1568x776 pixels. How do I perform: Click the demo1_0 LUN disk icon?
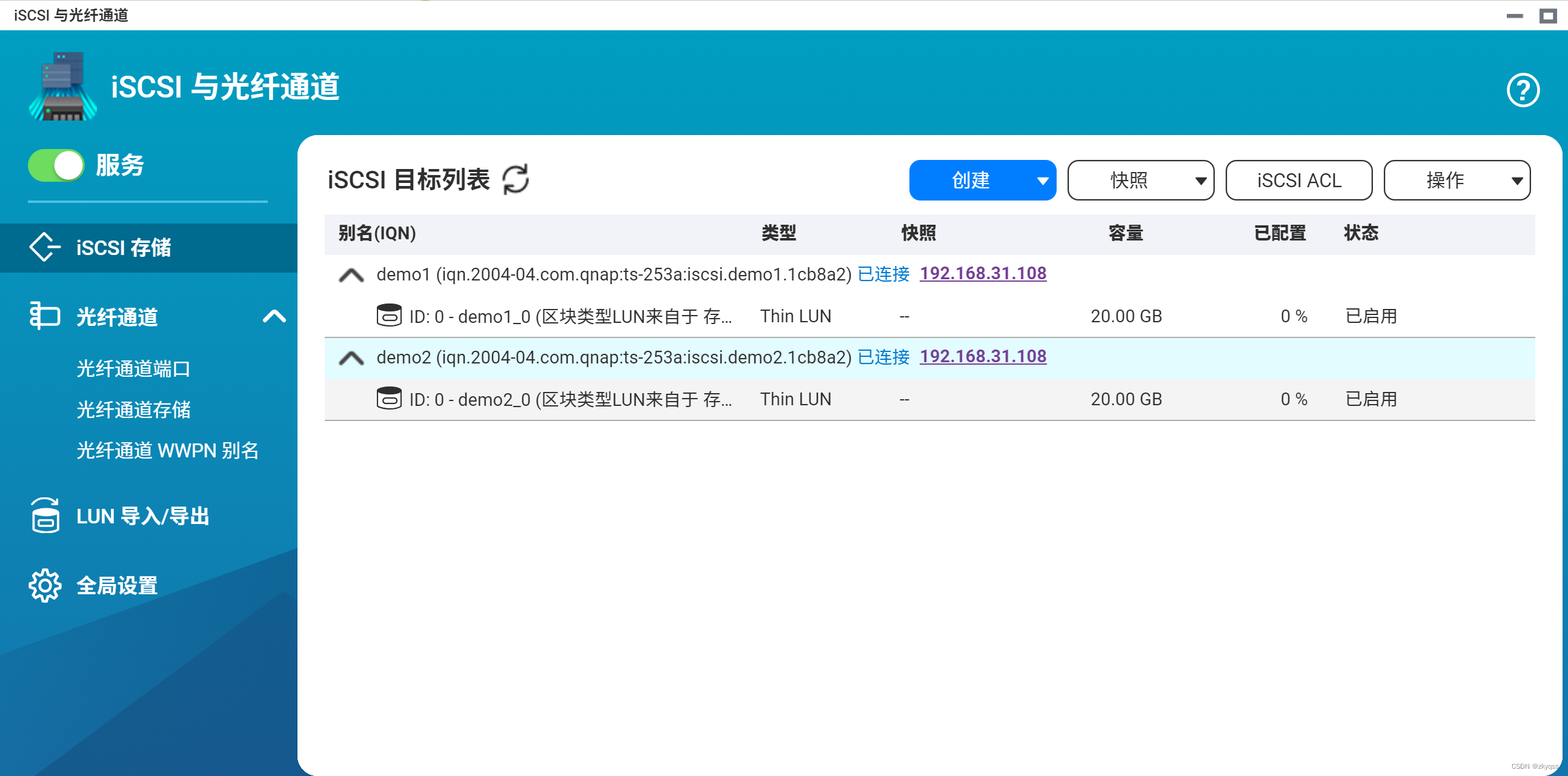click(389, 315)
